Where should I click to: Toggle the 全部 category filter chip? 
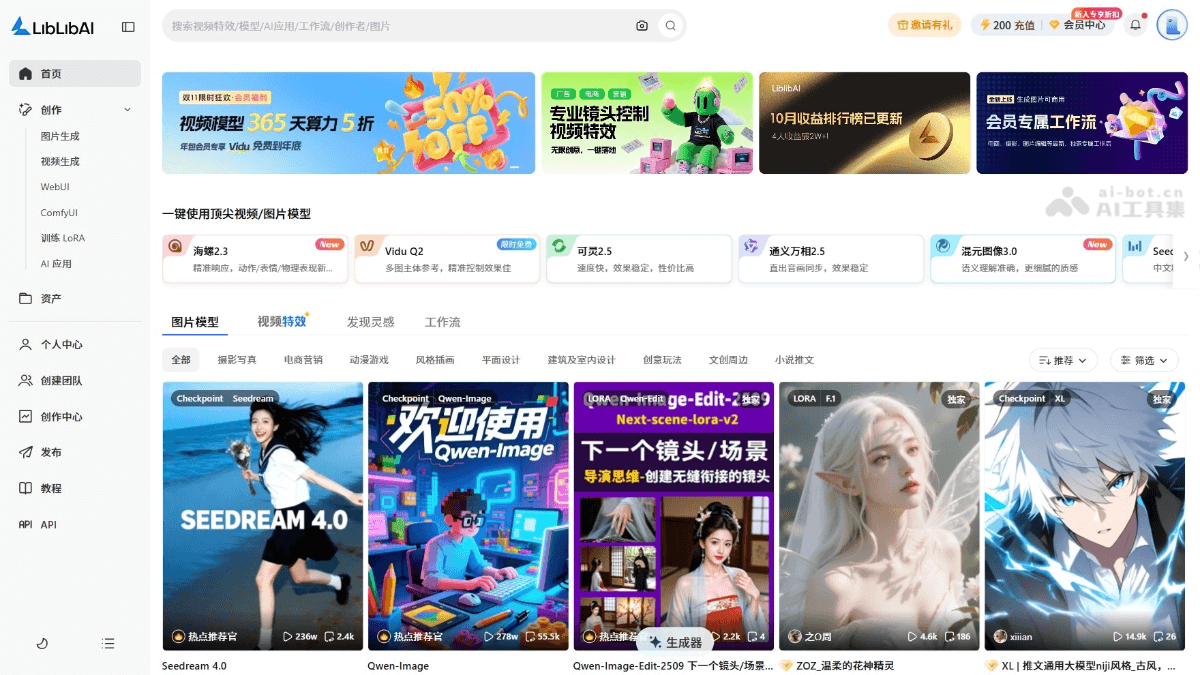point(181,358)
